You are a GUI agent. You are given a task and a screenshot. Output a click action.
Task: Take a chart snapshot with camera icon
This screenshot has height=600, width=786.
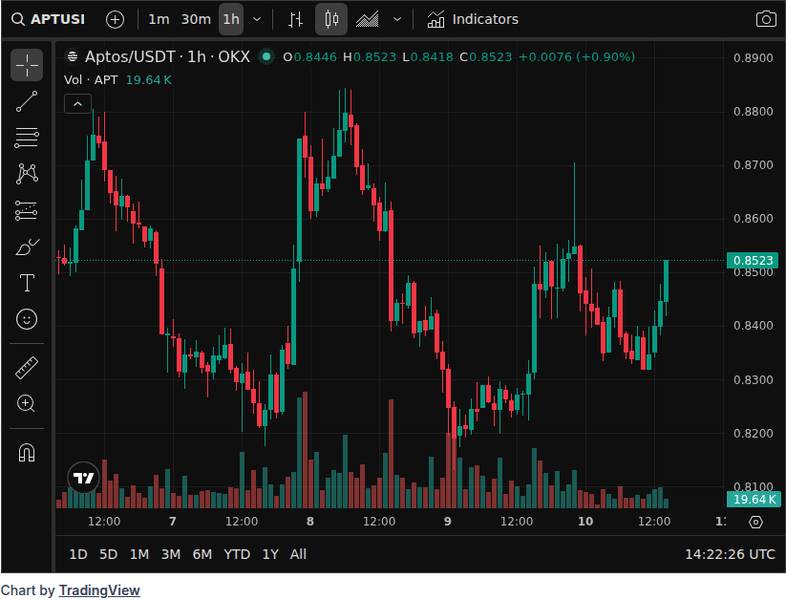point(765,19)
